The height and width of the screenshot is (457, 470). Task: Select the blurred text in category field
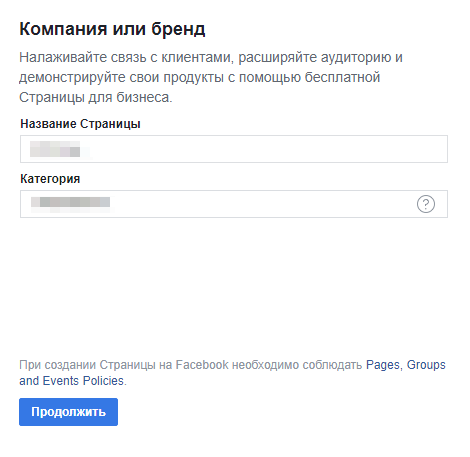(x=70, y=202)
